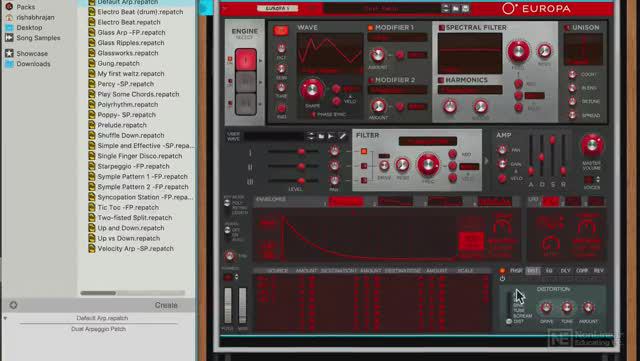Open the Harmonics type display

point(470,90)
